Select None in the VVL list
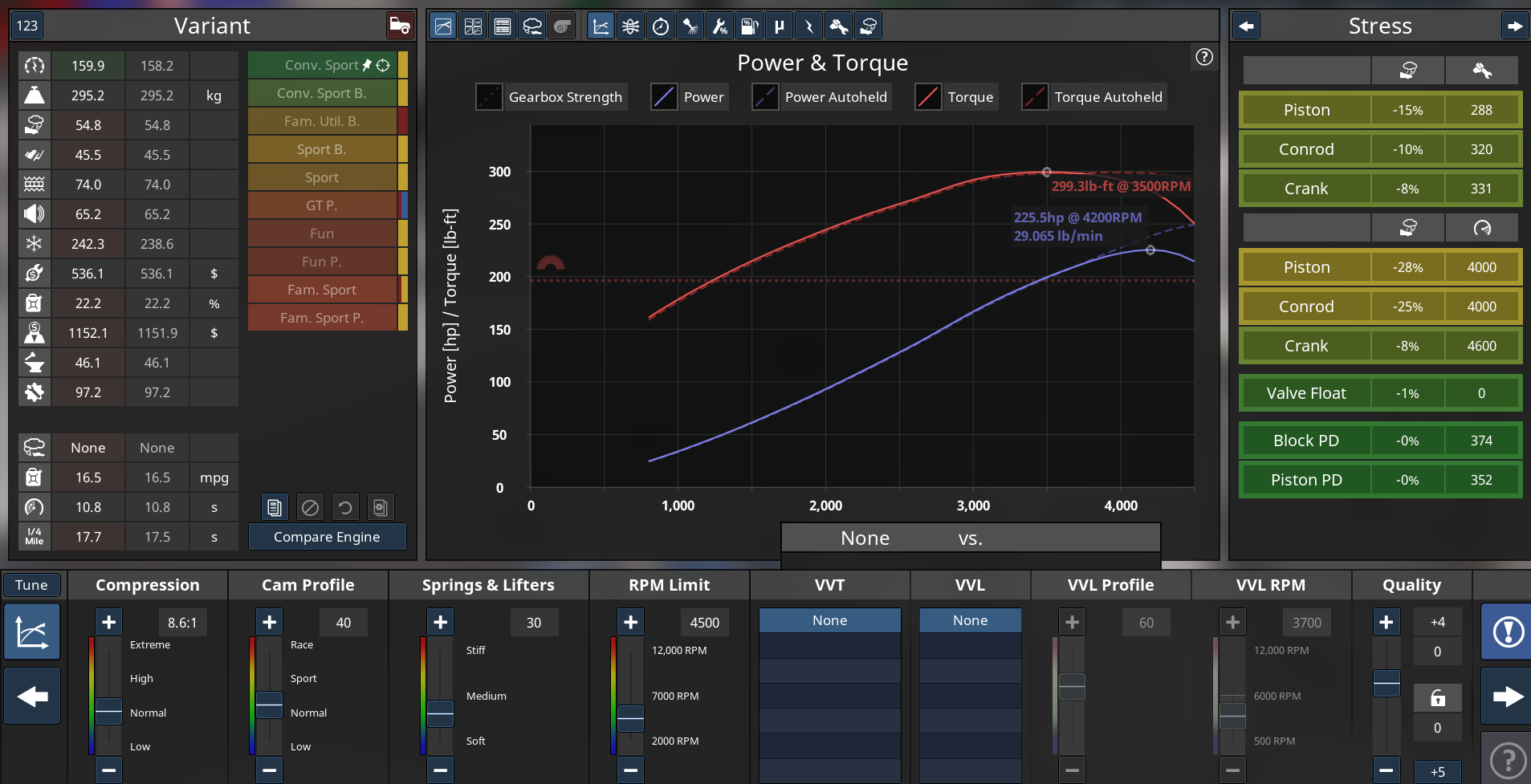This screenshot has width=1531, height=784. click(x=970, y=620)
